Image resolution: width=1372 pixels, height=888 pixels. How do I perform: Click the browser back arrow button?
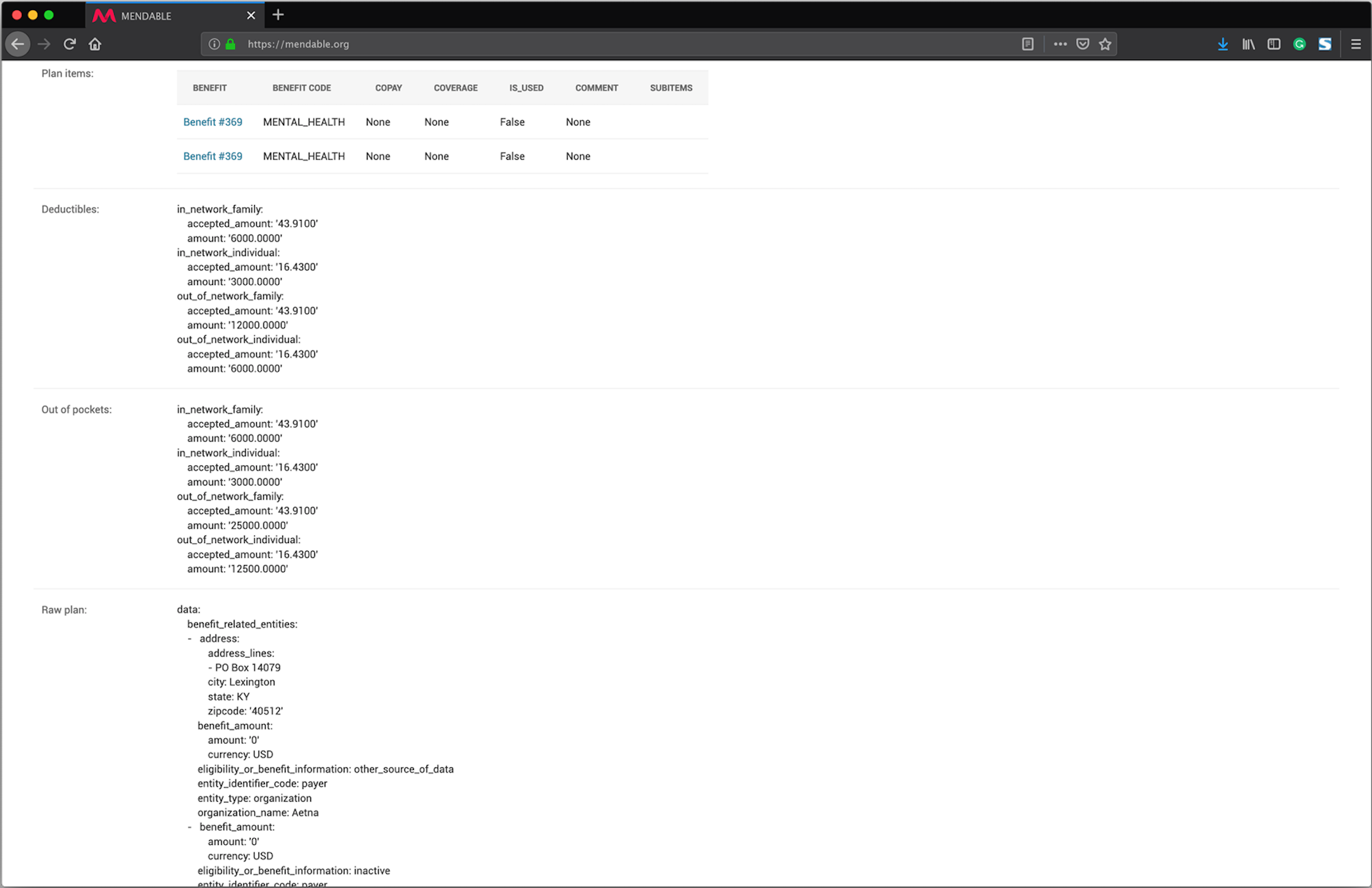18,44
